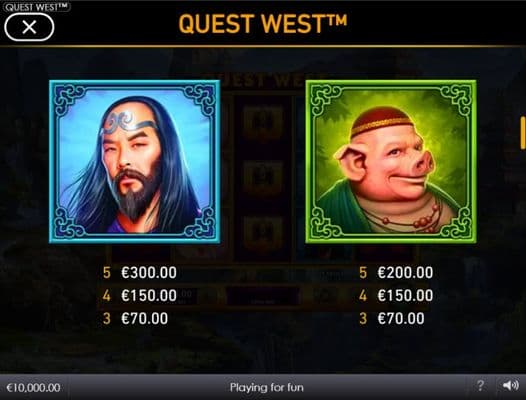Screen dimensions: 526x400
Task: Click the warrior's €300.00 five-symbol payout
Action: click(149, 272)
